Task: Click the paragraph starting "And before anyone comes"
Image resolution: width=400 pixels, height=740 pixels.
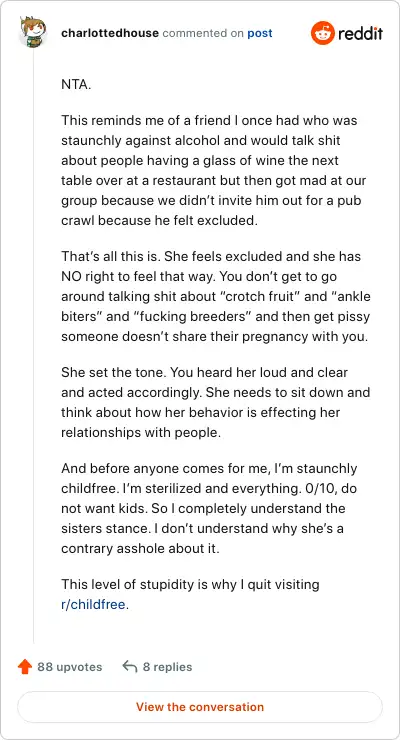Action: (x=209, y=509)
